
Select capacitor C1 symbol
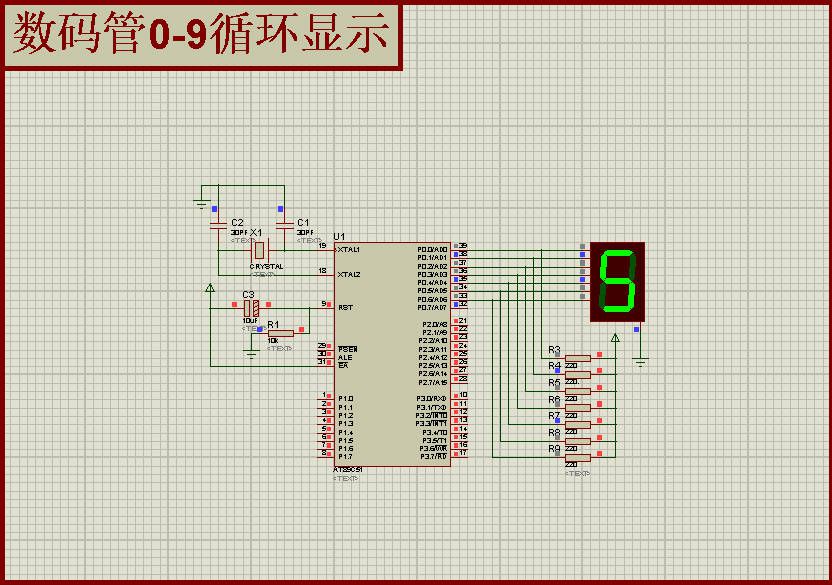(284, 226)
